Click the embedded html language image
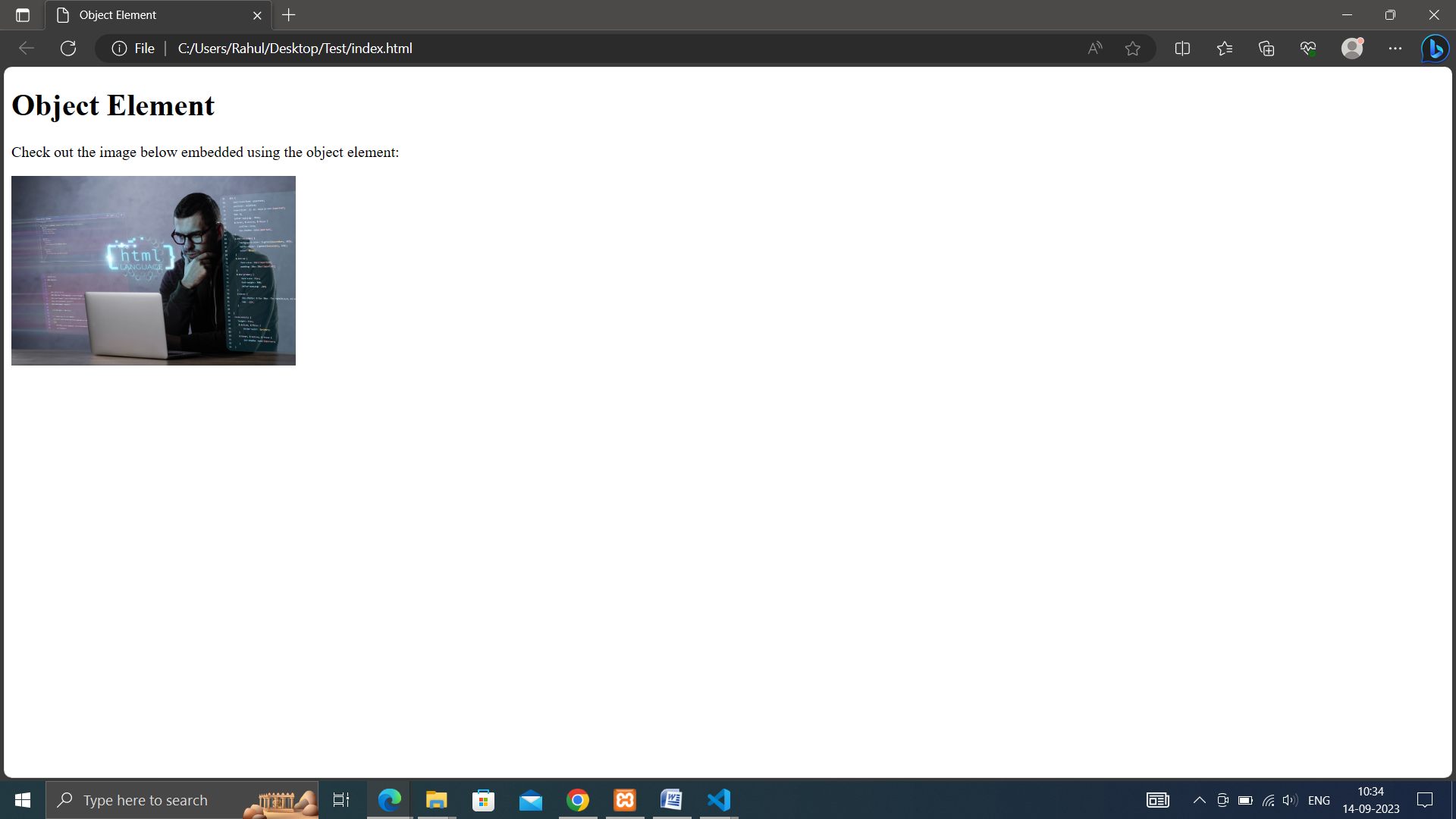 click(x=153, y=271)
